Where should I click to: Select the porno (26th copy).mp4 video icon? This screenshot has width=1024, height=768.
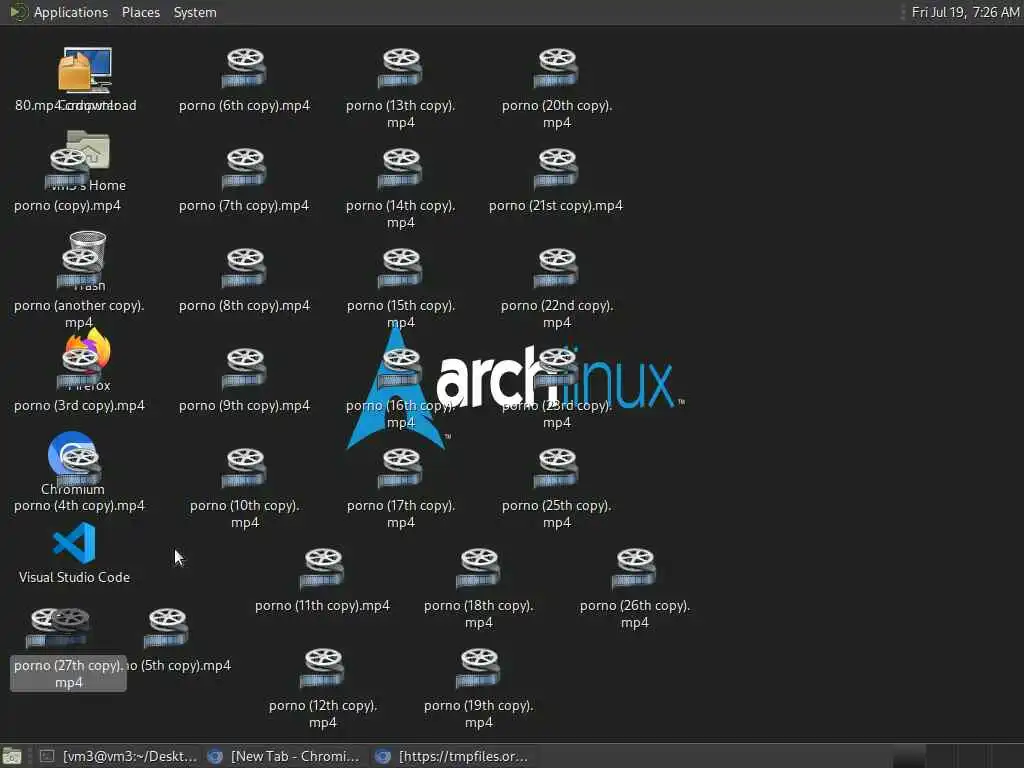[x=635, y=568]
